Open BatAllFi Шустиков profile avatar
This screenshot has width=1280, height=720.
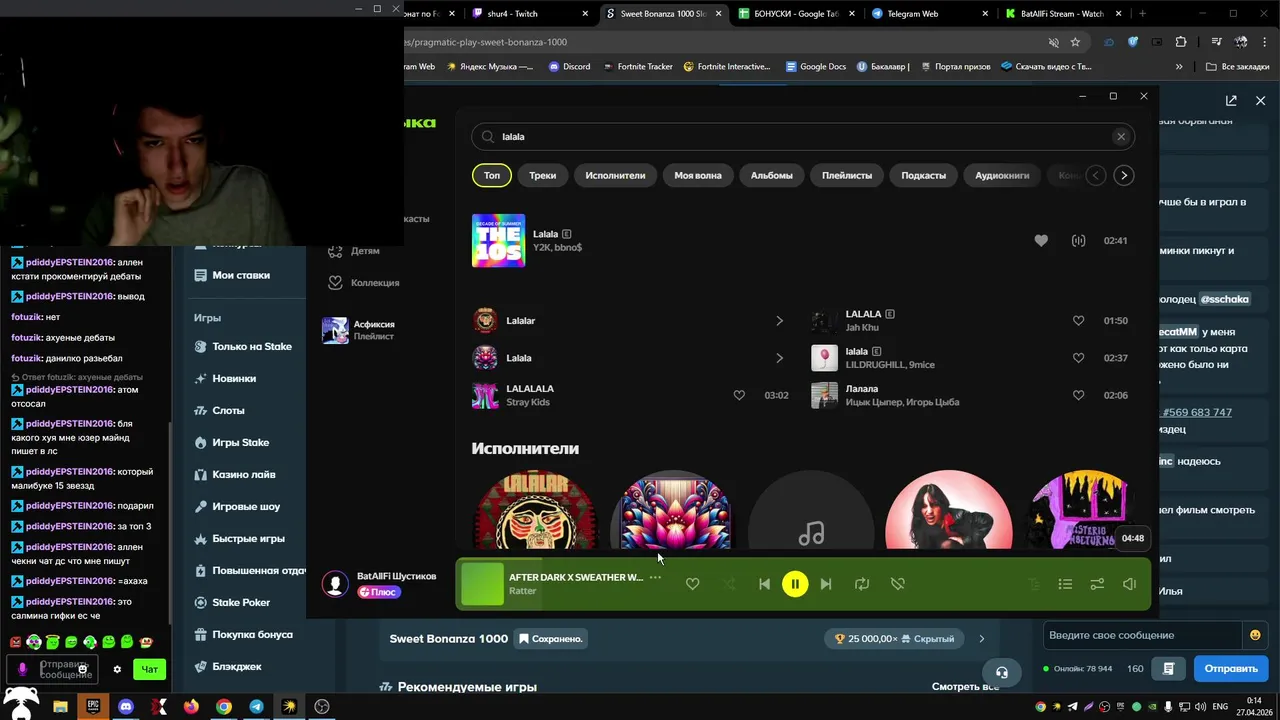point(335,584)
